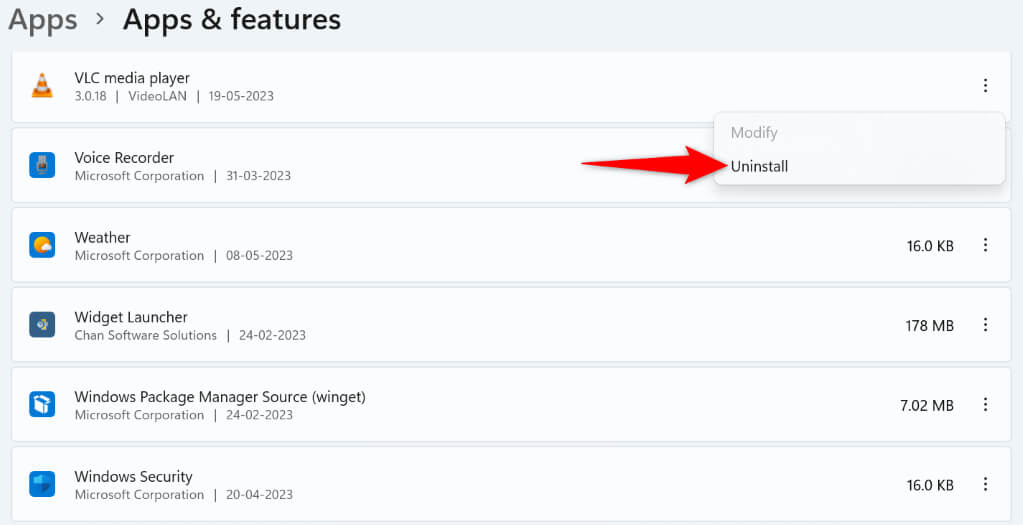Screen dimensions: 1023x525
Task: Open more options for the Weather app
Action: [985, 245]
